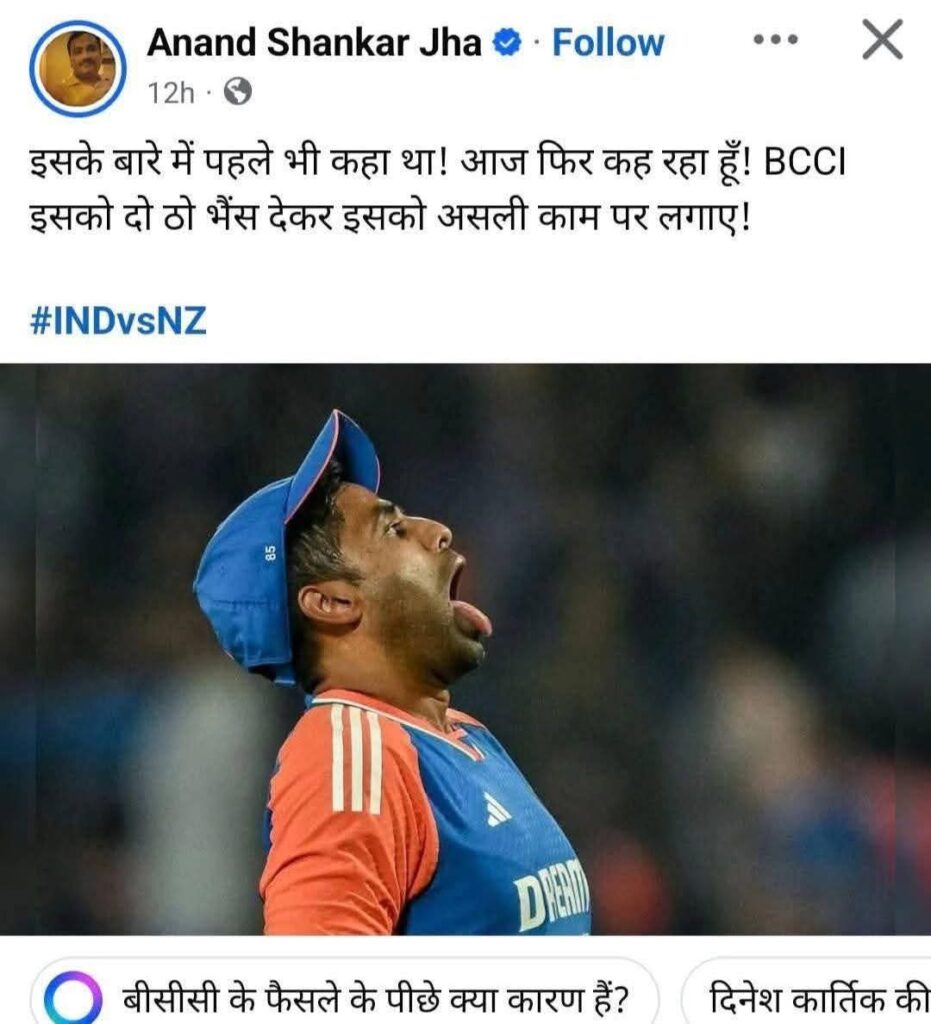Open Anand Shankar Jha's profile name
This screenshot has height=1024, width=931.
click(x=314, y=43)
